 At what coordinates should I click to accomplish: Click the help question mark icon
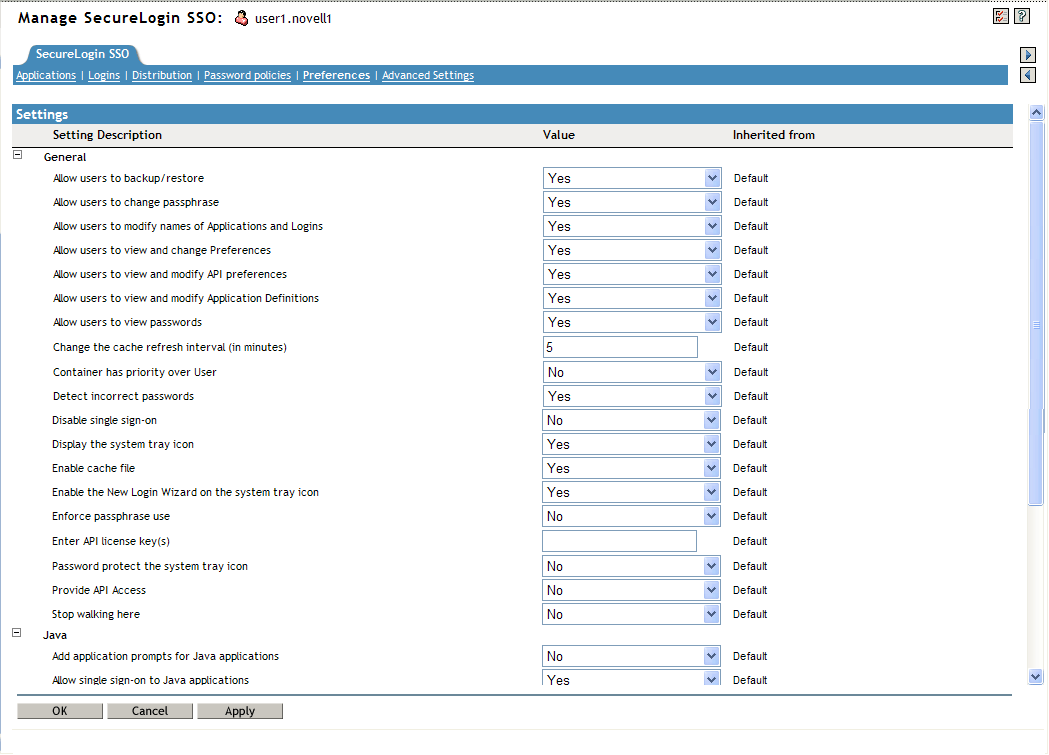(1021, 15)
